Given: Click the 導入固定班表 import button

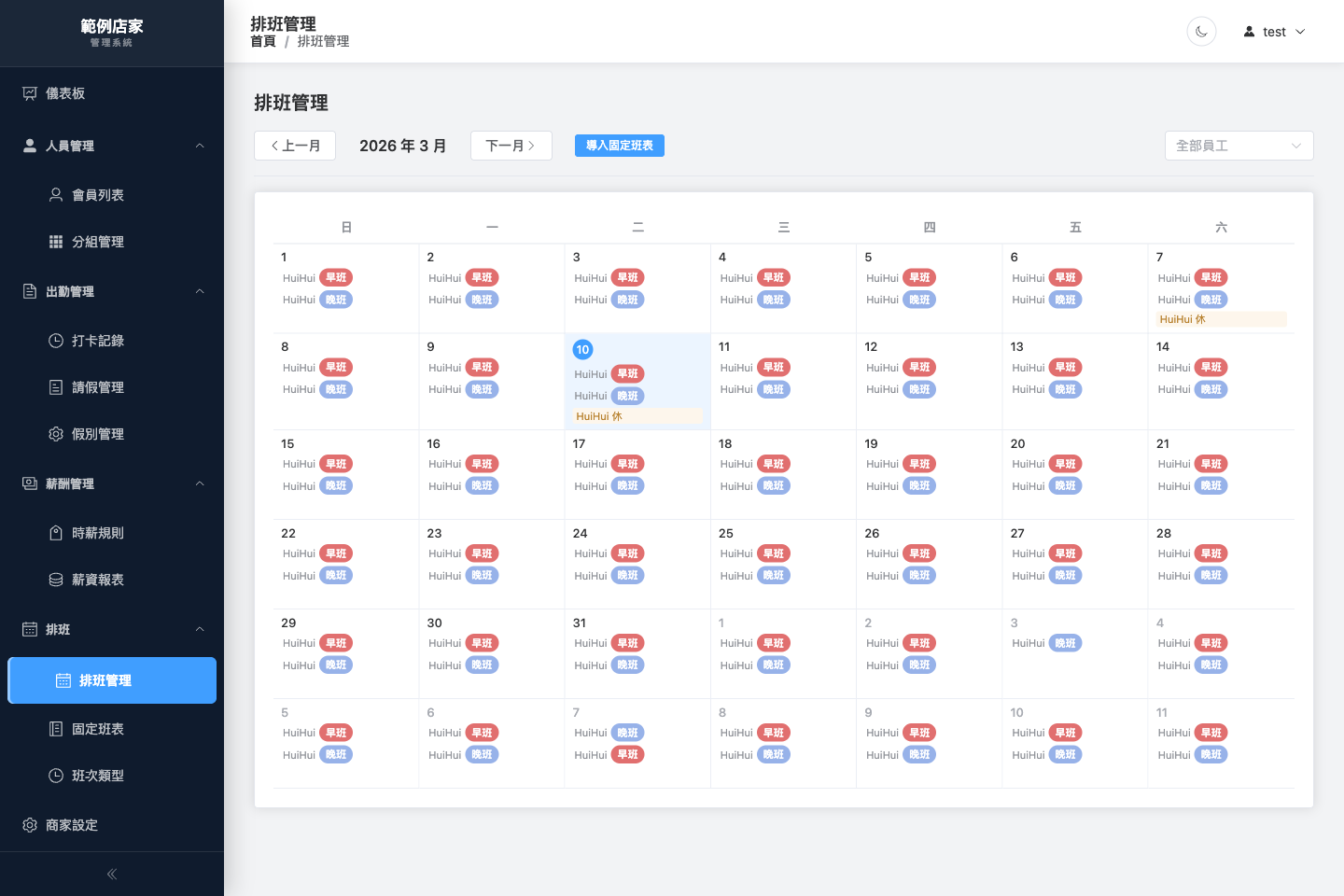Looking at the screenshot, I should point(619,146).
